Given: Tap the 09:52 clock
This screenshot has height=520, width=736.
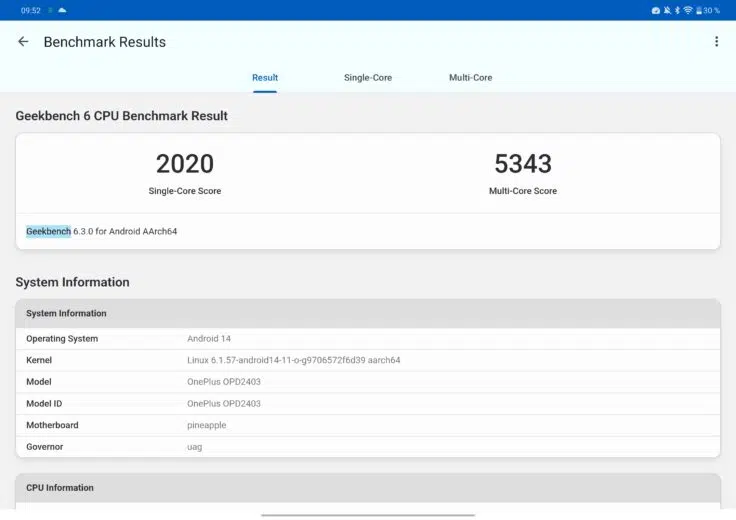Looking at the screenshot, I should coord(31,10).
